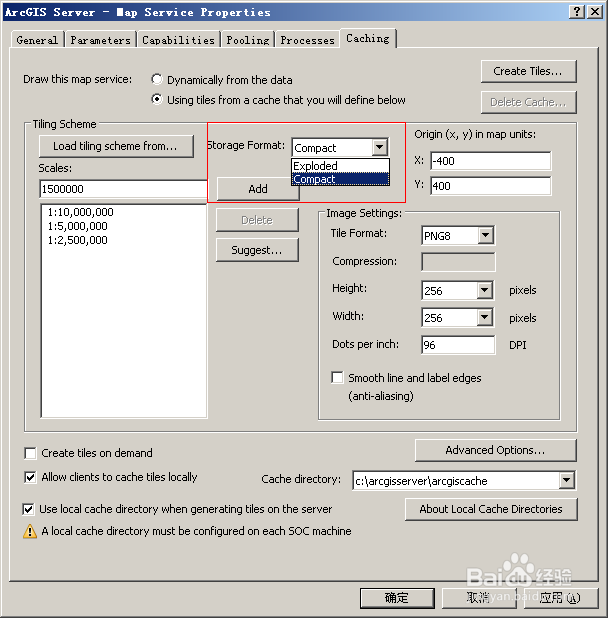Add the scale with Add button
The height and width of the screenshot is (618, 608).
pos(258,189)
